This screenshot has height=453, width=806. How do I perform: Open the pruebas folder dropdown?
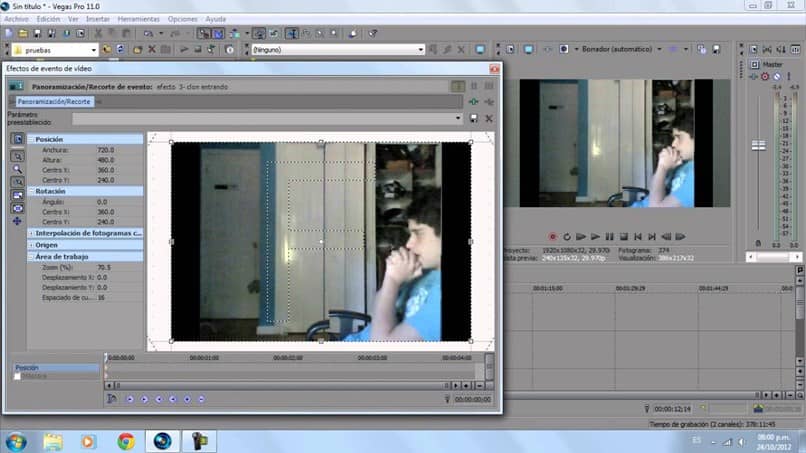[94, 50]
